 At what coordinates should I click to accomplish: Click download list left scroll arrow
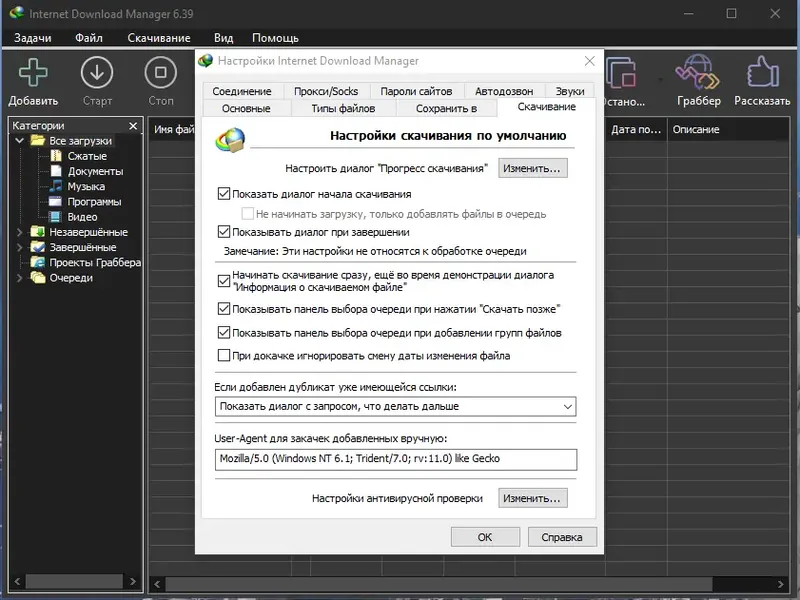coord(157,583)
